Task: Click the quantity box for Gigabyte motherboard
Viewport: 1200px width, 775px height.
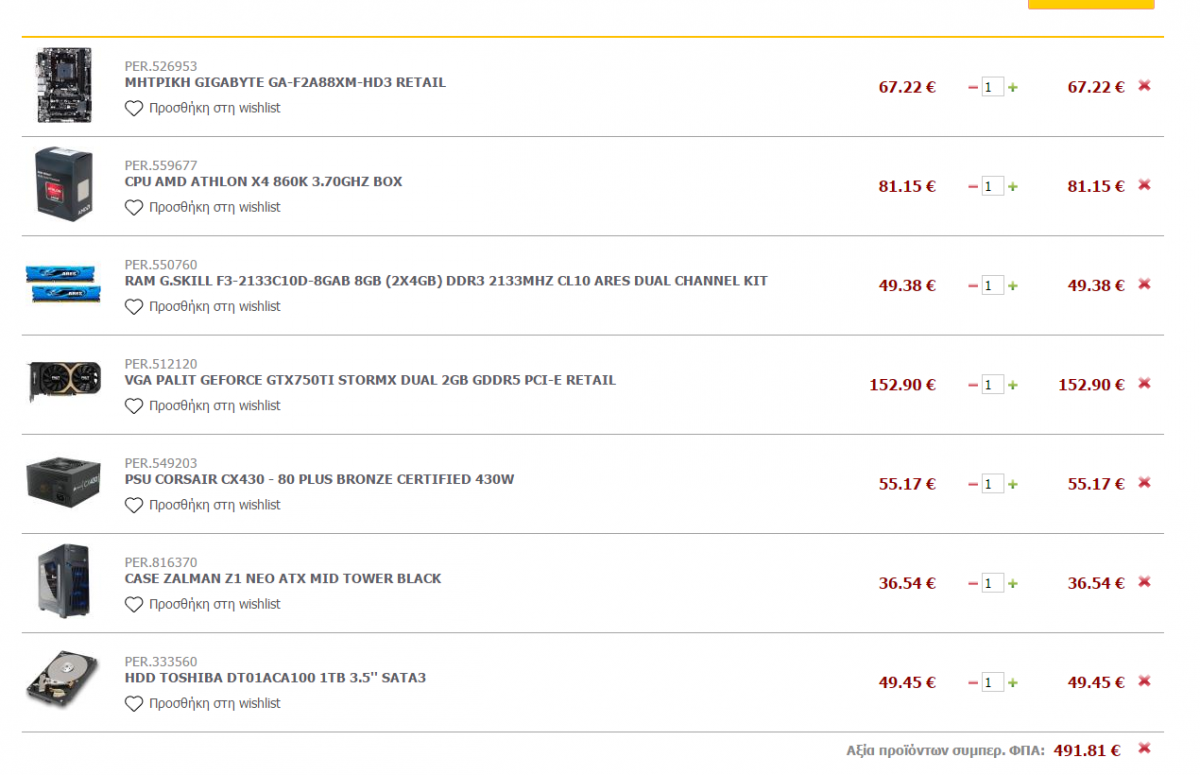Action: click(992, 88)
